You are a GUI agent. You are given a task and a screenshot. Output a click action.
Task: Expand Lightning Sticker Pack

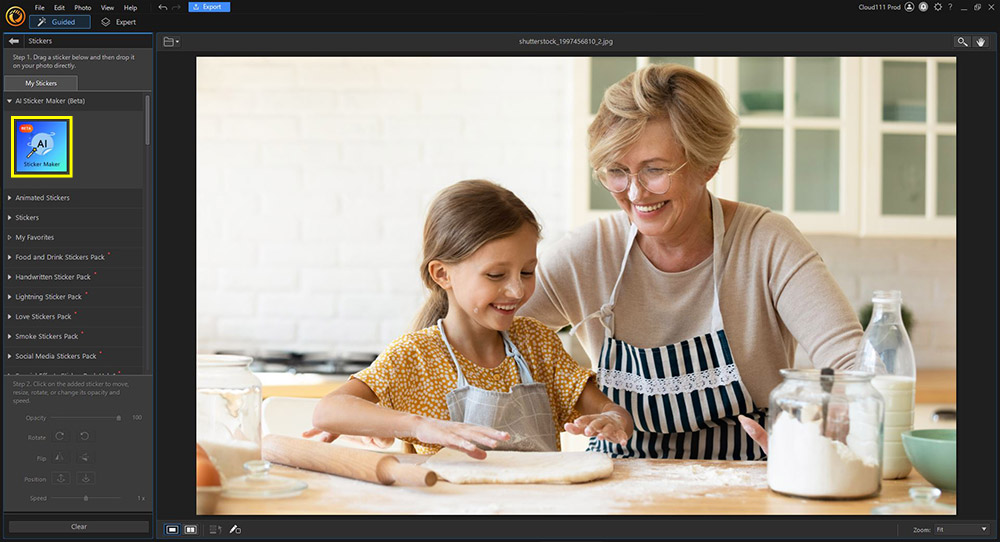click(74, 297)
